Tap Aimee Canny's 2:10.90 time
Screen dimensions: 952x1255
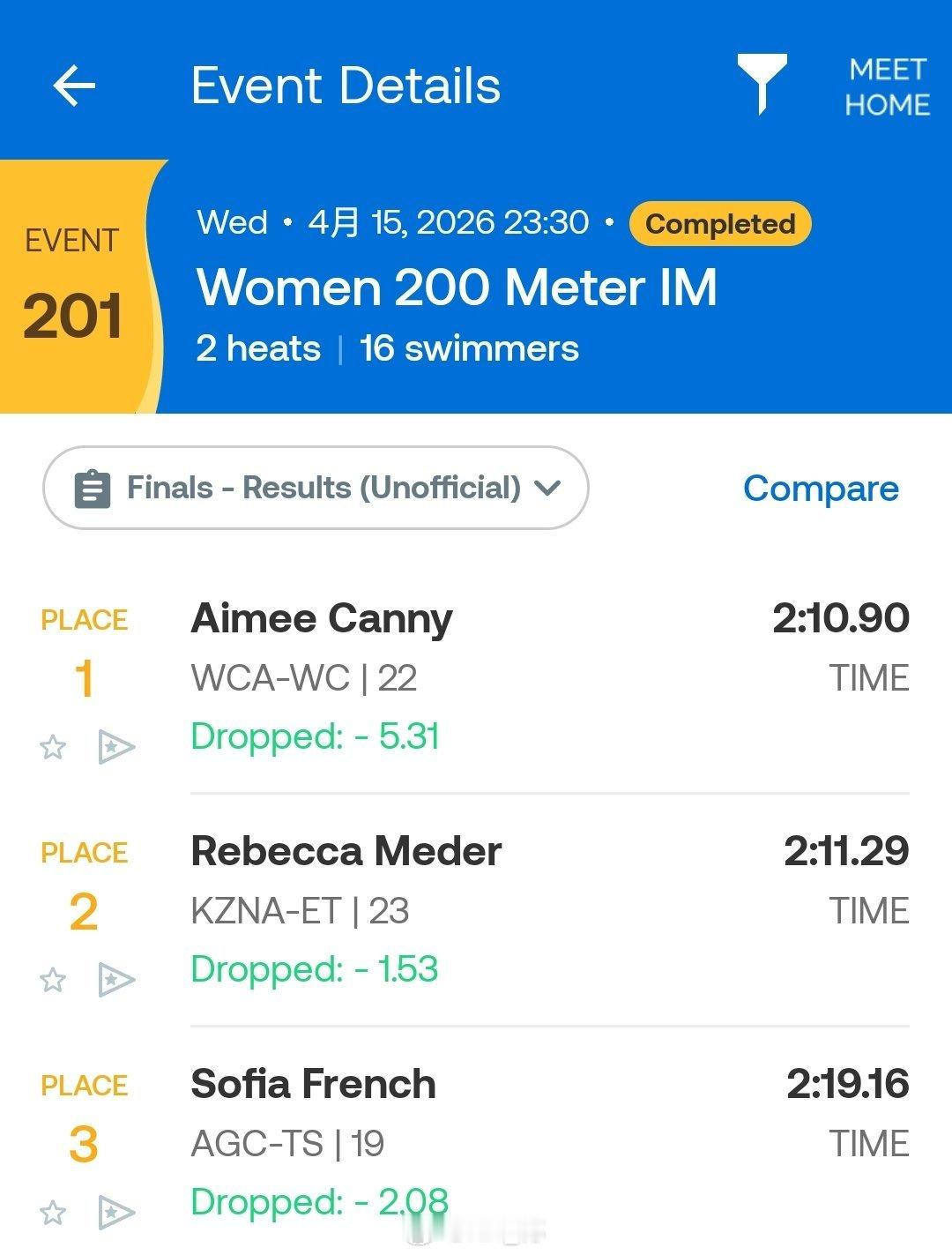pos(841,618)
